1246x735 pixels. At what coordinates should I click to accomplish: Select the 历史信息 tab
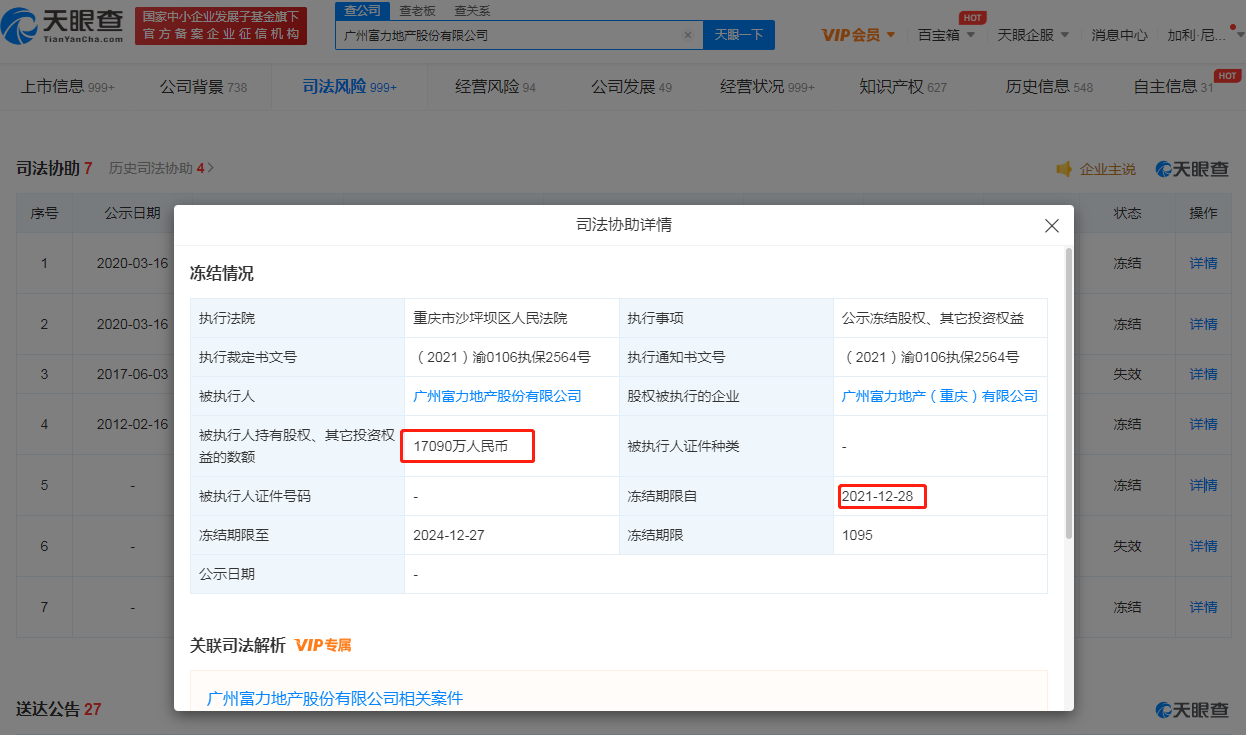click(1049, 87)
